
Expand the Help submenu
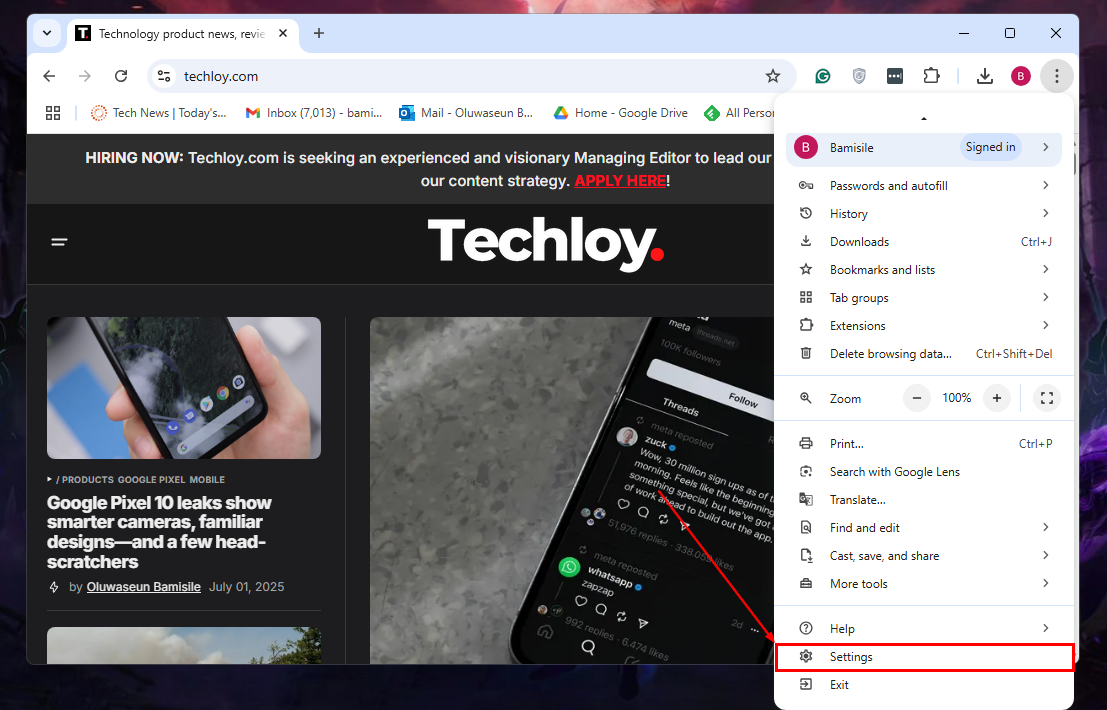point(923,628)
